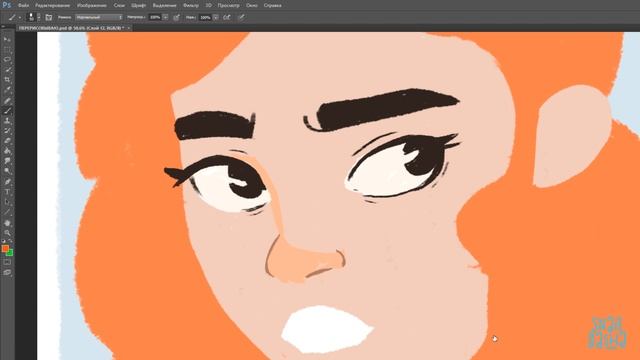This screenshot has width=640, height=360.
Task: Open the Выделение menu
Action: point(164,6)
